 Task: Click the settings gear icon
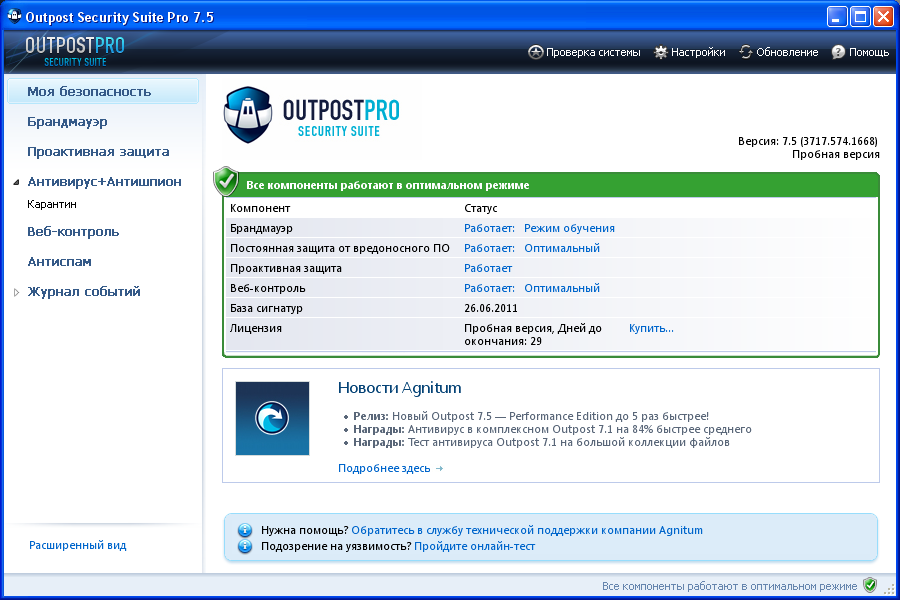click(x=661, y=52)
